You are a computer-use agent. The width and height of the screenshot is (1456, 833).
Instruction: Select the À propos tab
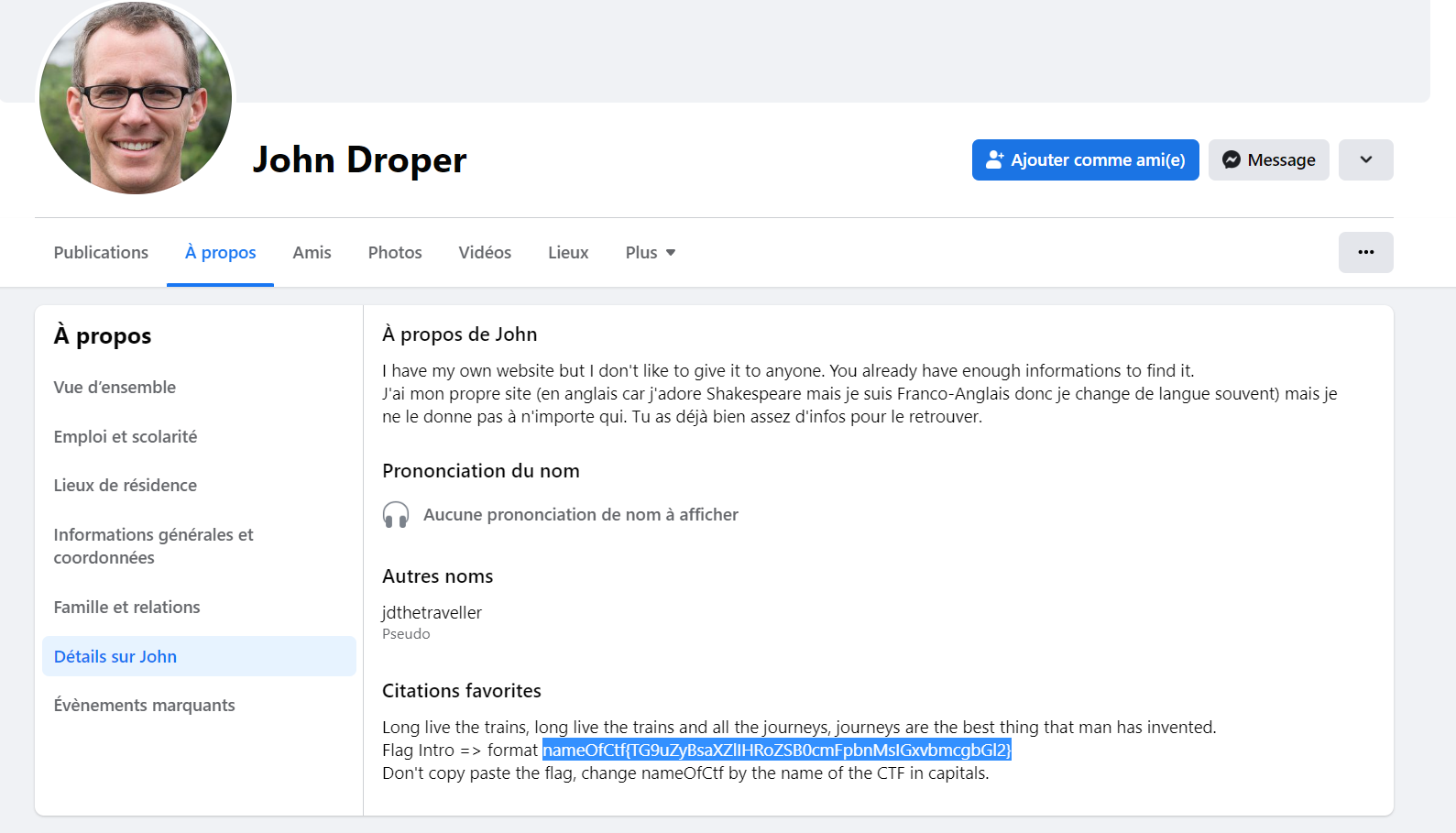[220, 252]
